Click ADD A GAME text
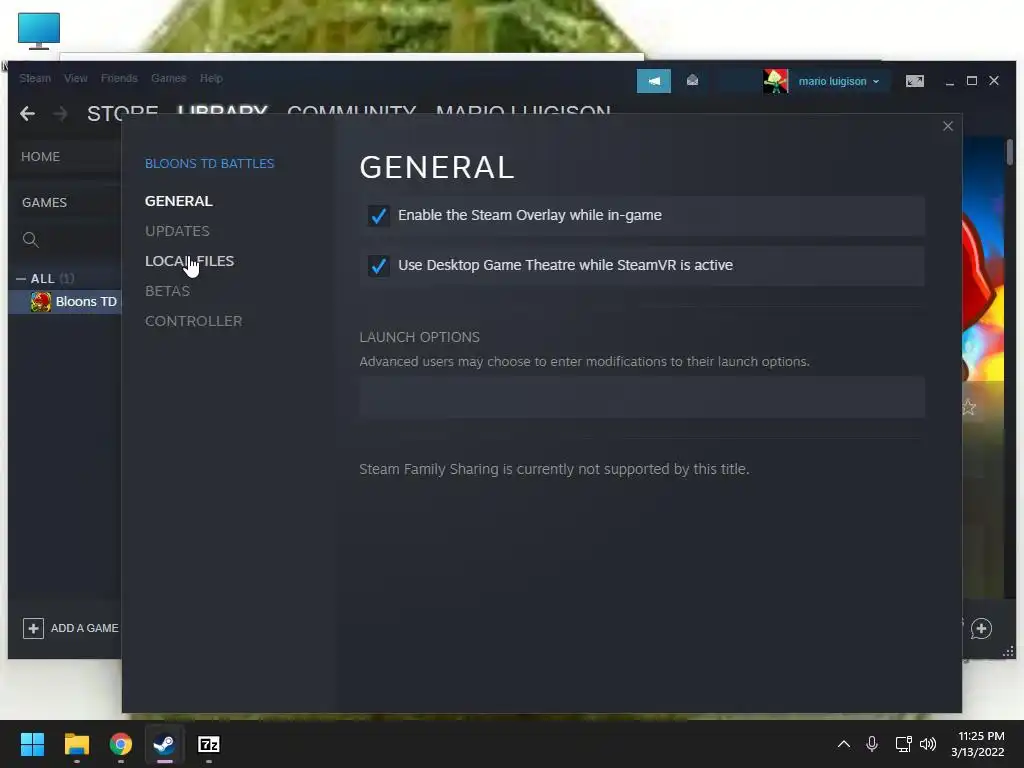 tap(84, 628)
